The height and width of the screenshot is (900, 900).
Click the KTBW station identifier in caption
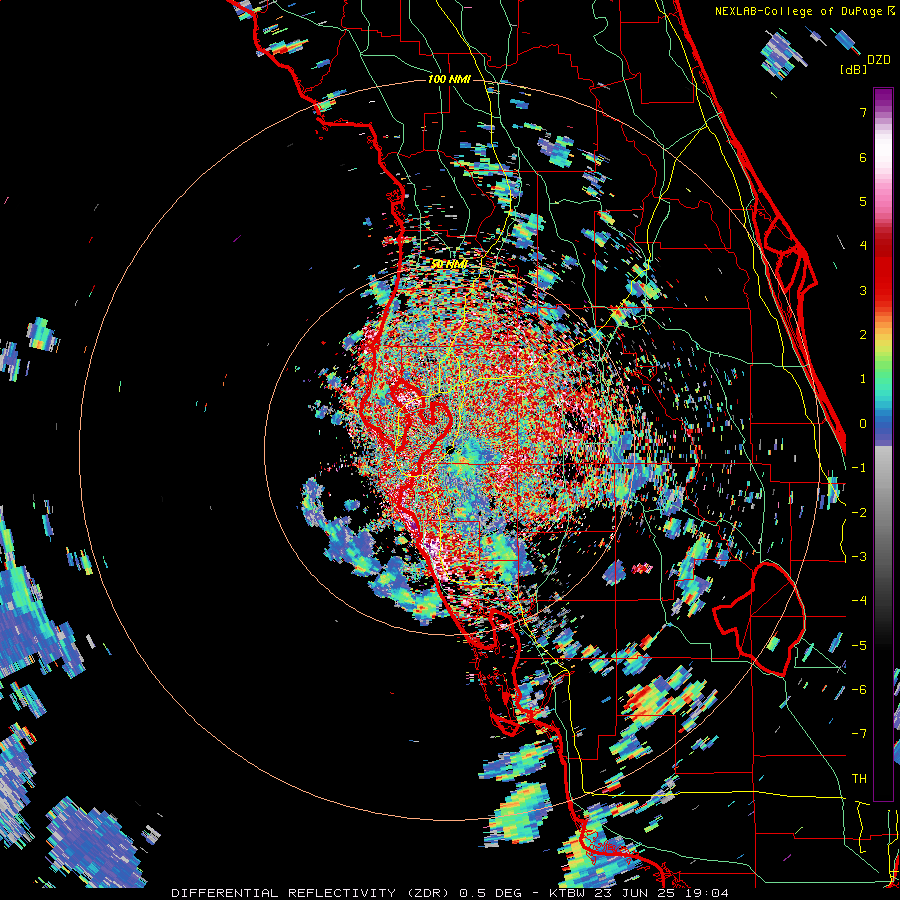coord(568,893)
